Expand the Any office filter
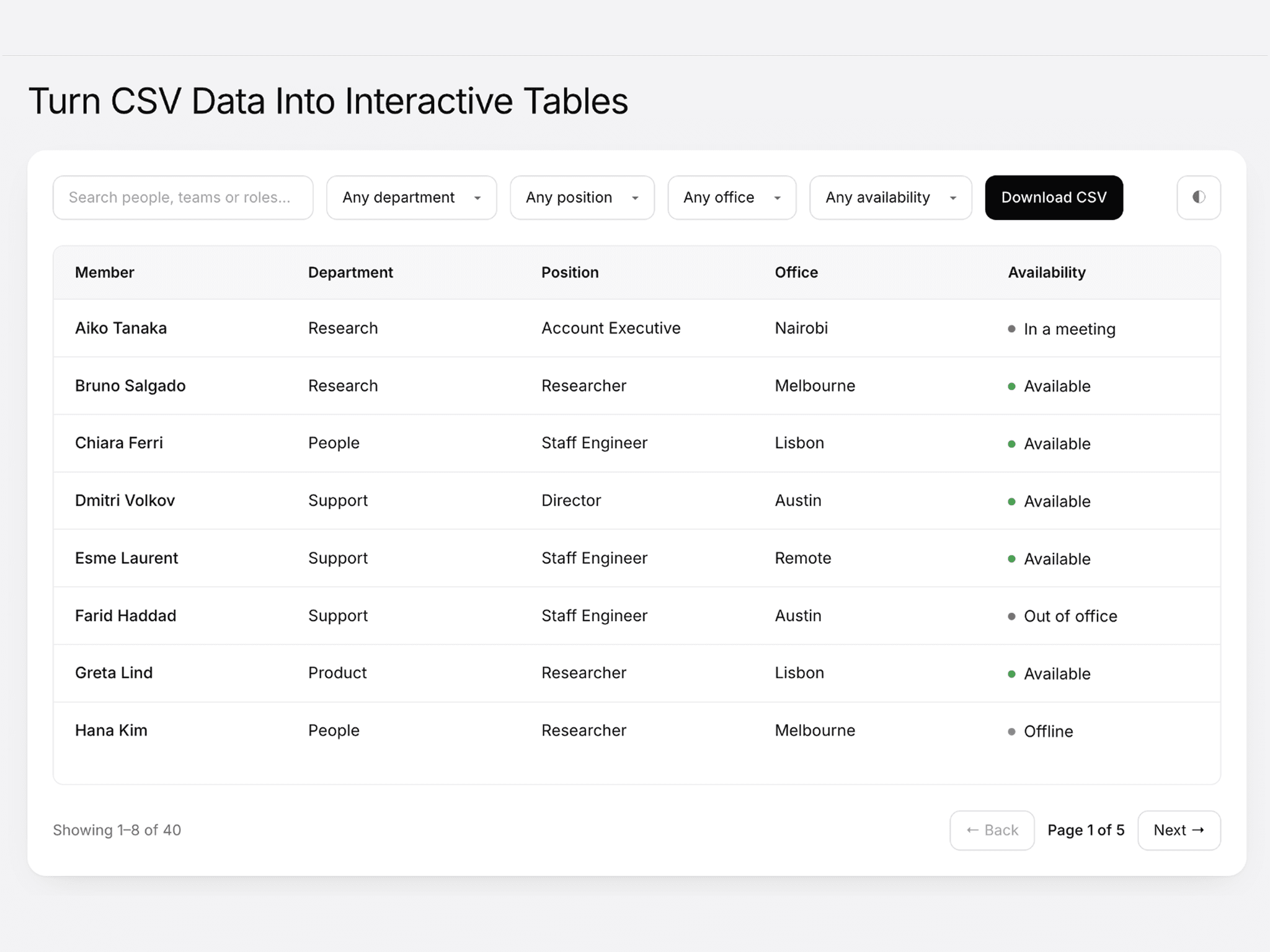The width and height of the screenshot is (1270, 952). click(x=732, y=197)
